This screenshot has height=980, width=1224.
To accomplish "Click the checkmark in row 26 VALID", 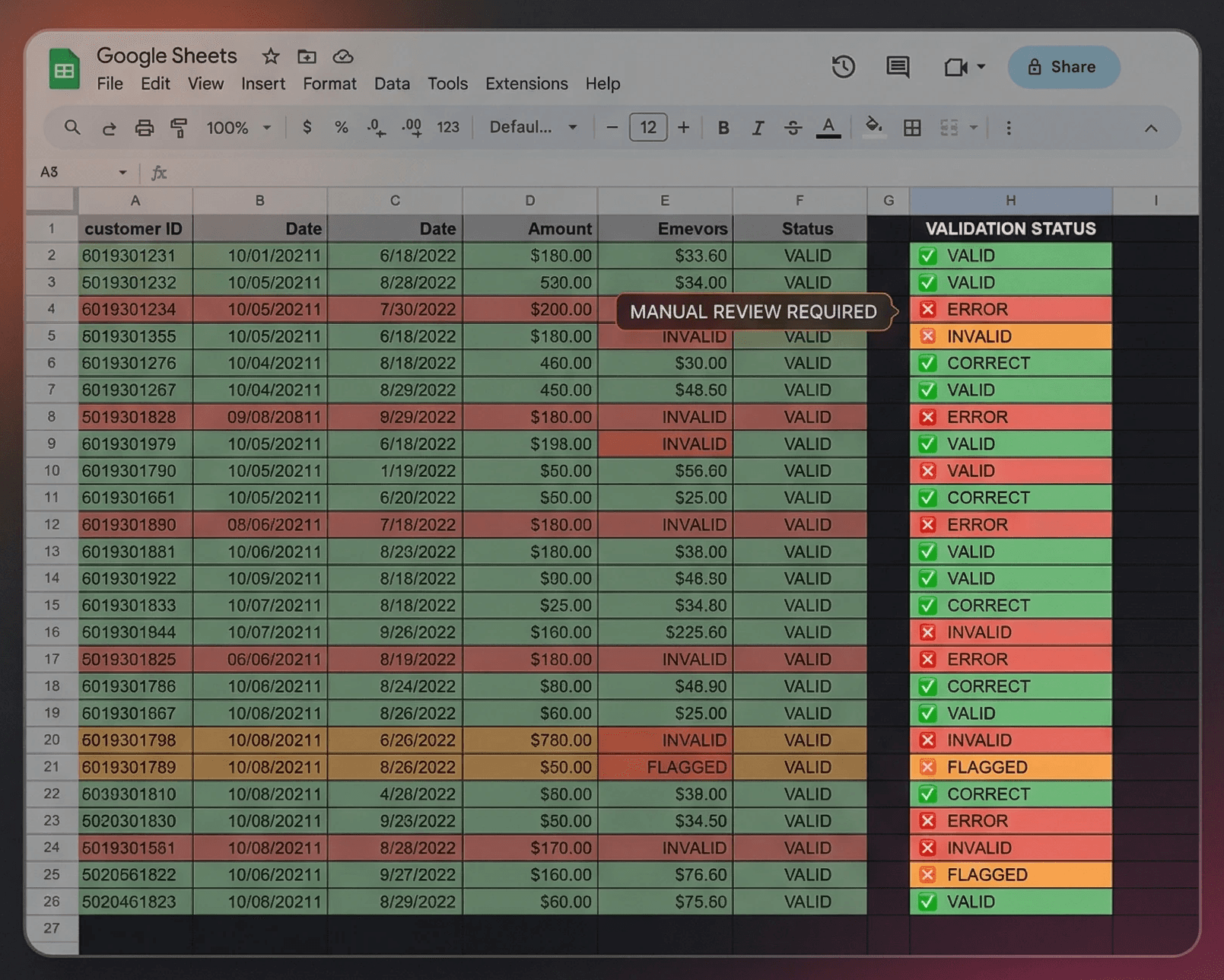I will click(x=927, y=902).
